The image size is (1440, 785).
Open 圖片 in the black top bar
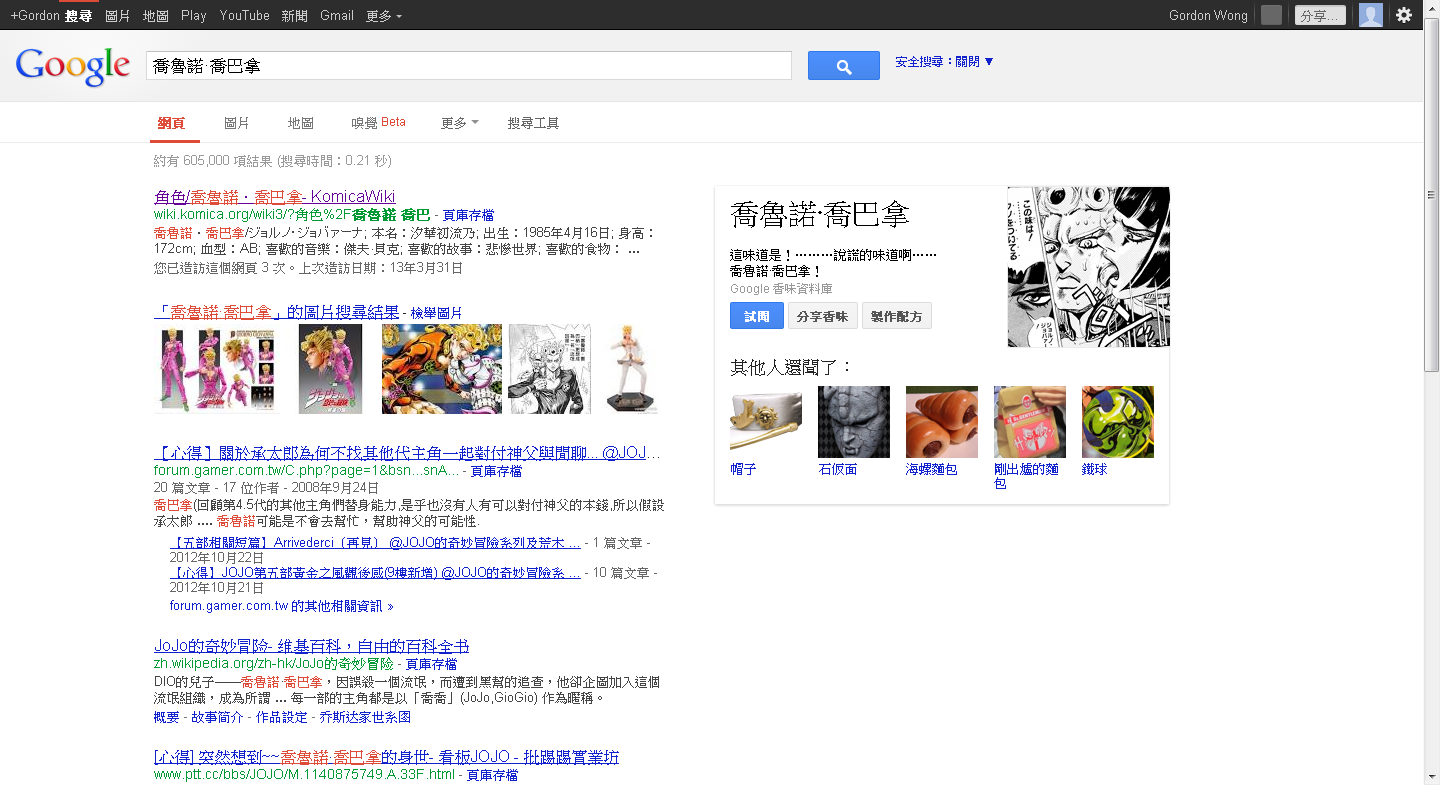[117, 16]
